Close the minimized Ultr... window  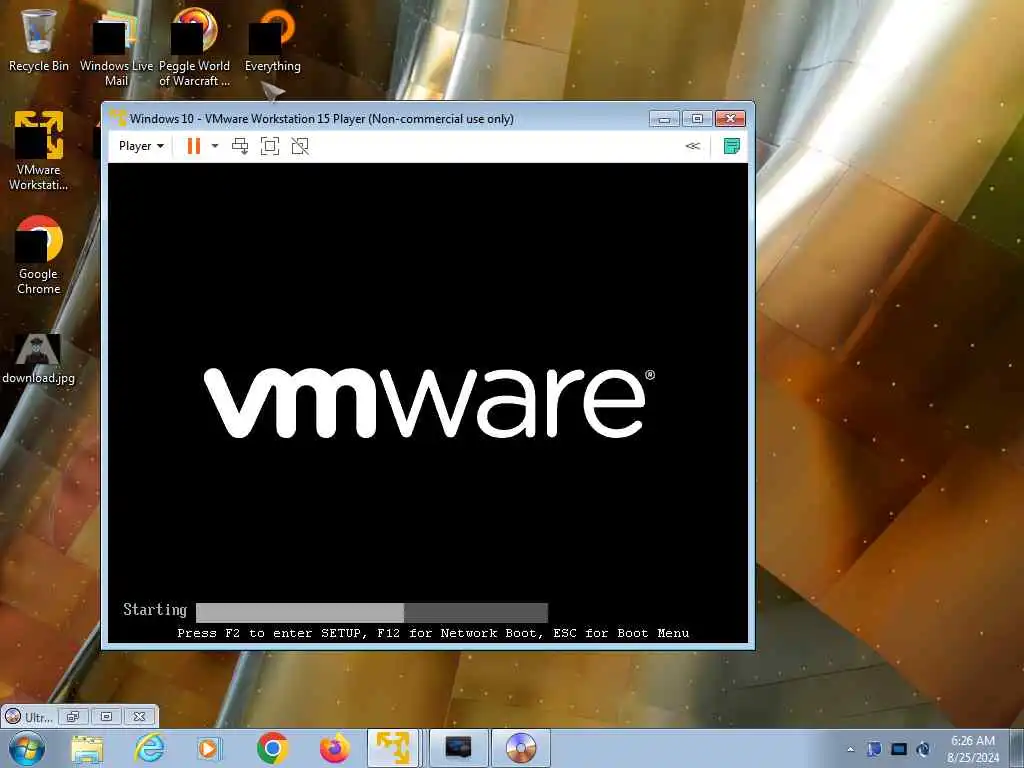[139, 716]
